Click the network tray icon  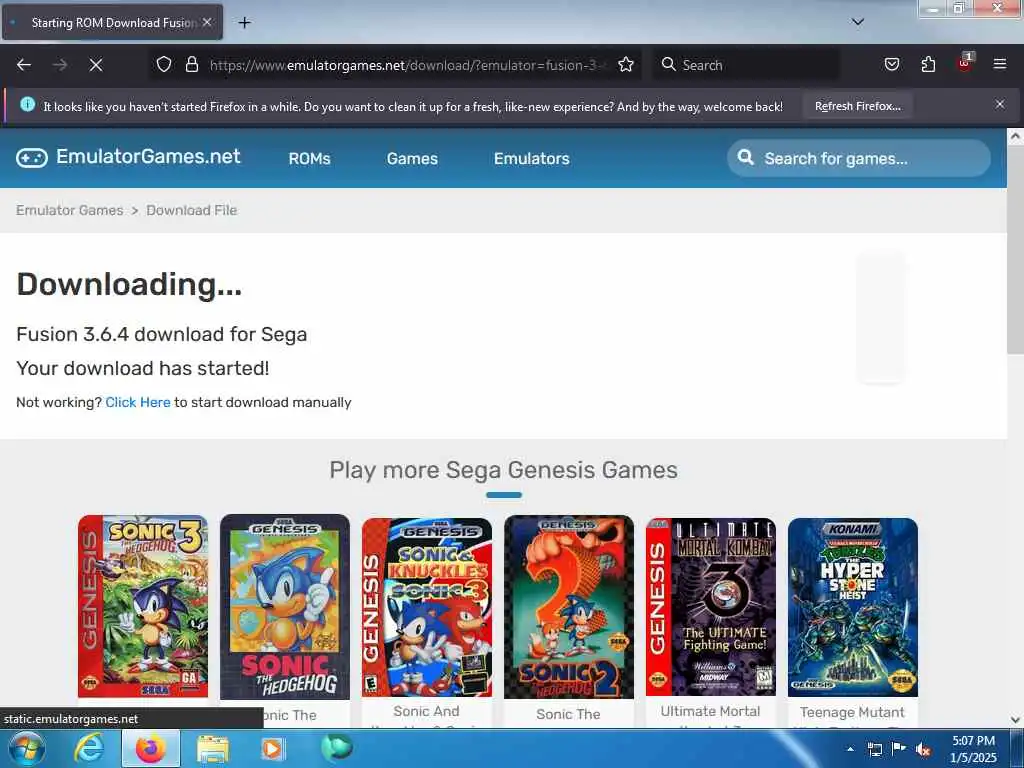874,749
